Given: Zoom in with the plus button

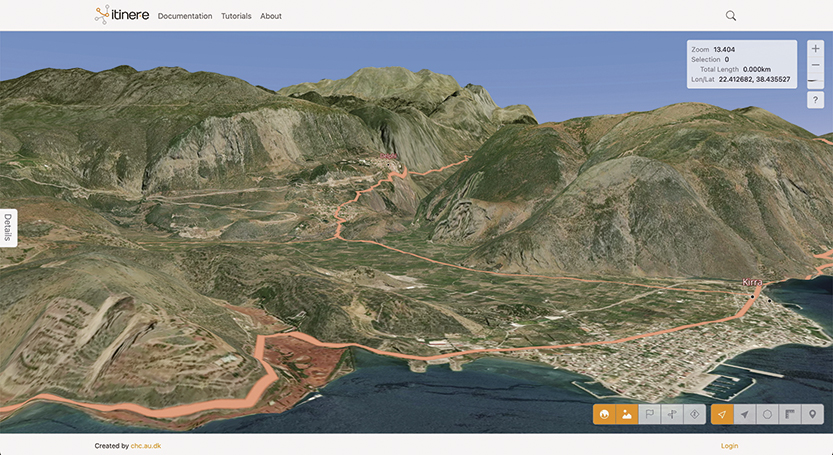Looking at the screenshot, I should coord(815,49).
